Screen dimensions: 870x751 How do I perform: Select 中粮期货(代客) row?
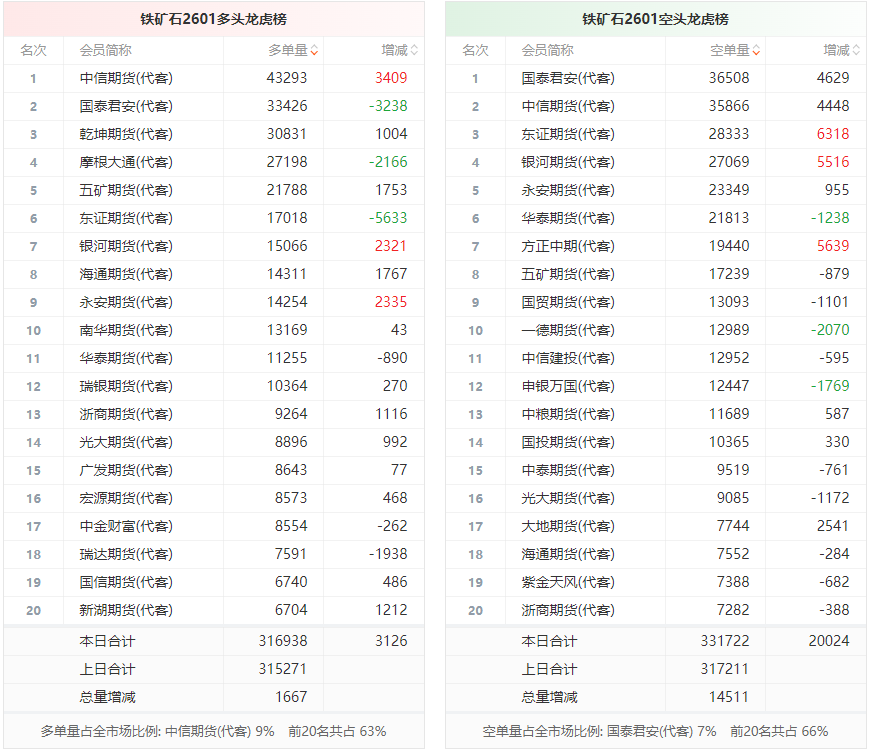(655, 414)
